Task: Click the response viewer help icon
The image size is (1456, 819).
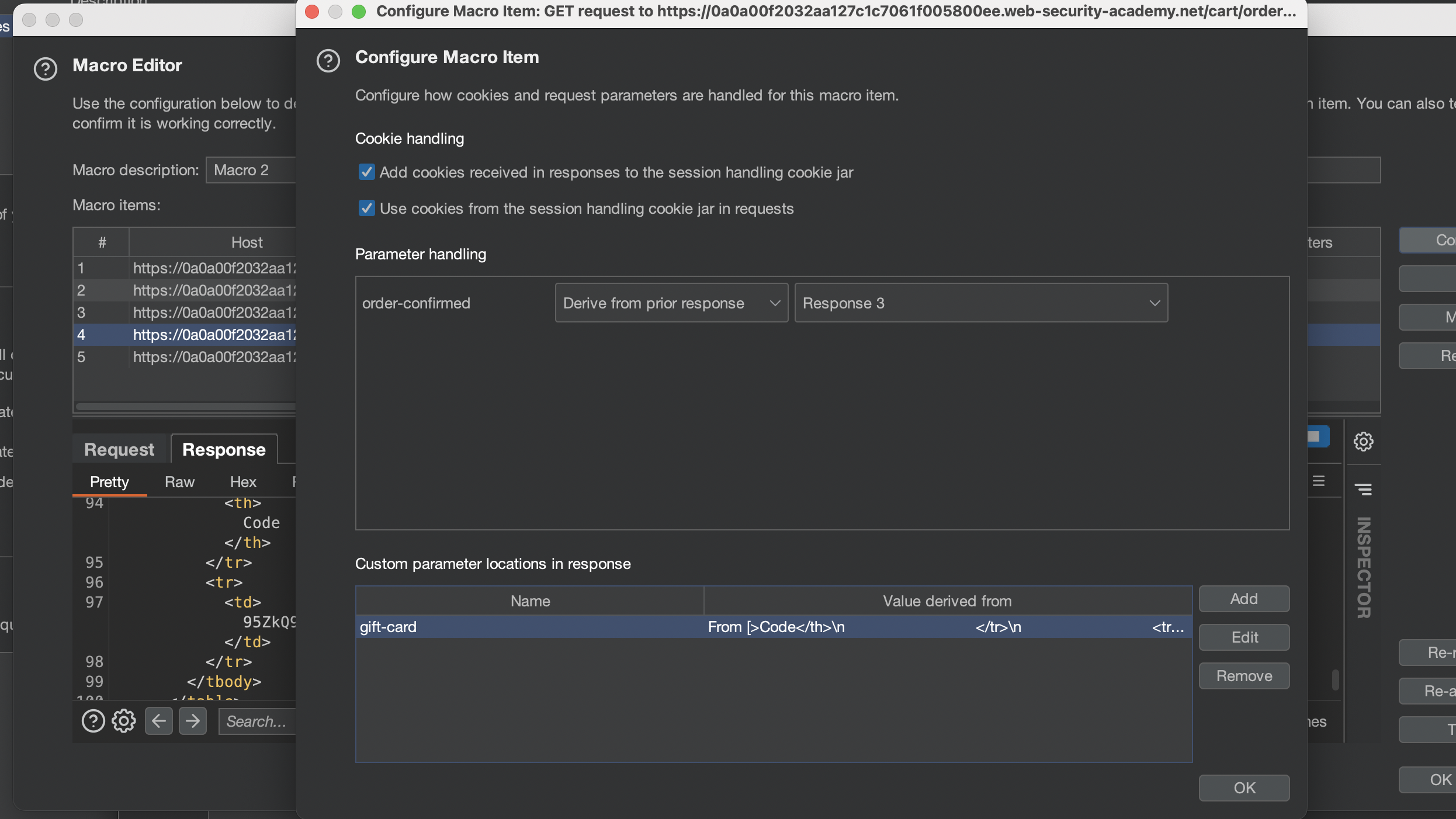Action: point(93,721)
